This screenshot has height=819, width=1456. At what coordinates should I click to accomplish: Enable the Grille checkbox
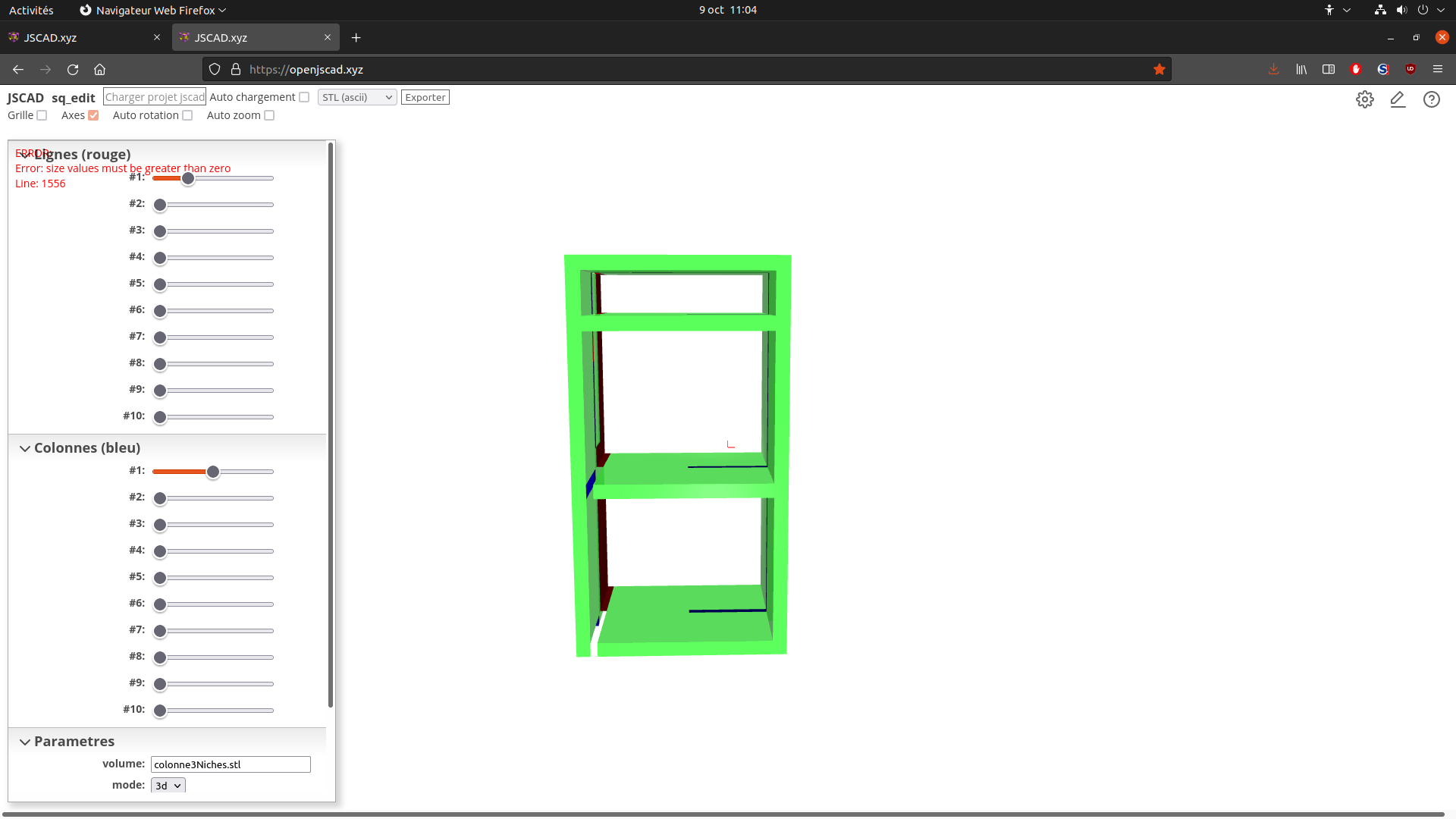(x=41, y=115)
